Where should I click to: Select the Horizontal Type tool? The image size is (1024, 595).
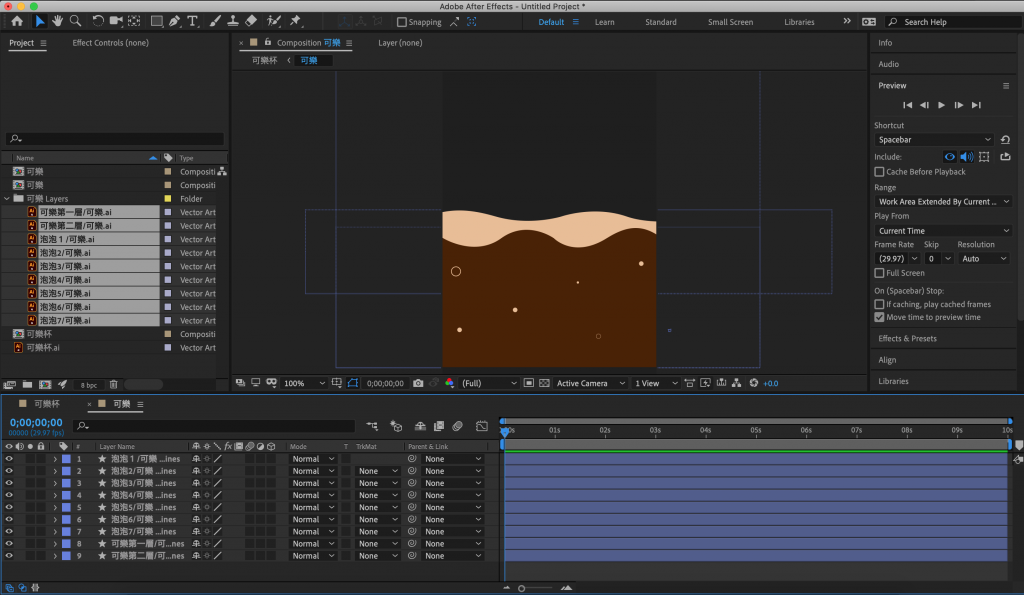(x=192, y=21)
